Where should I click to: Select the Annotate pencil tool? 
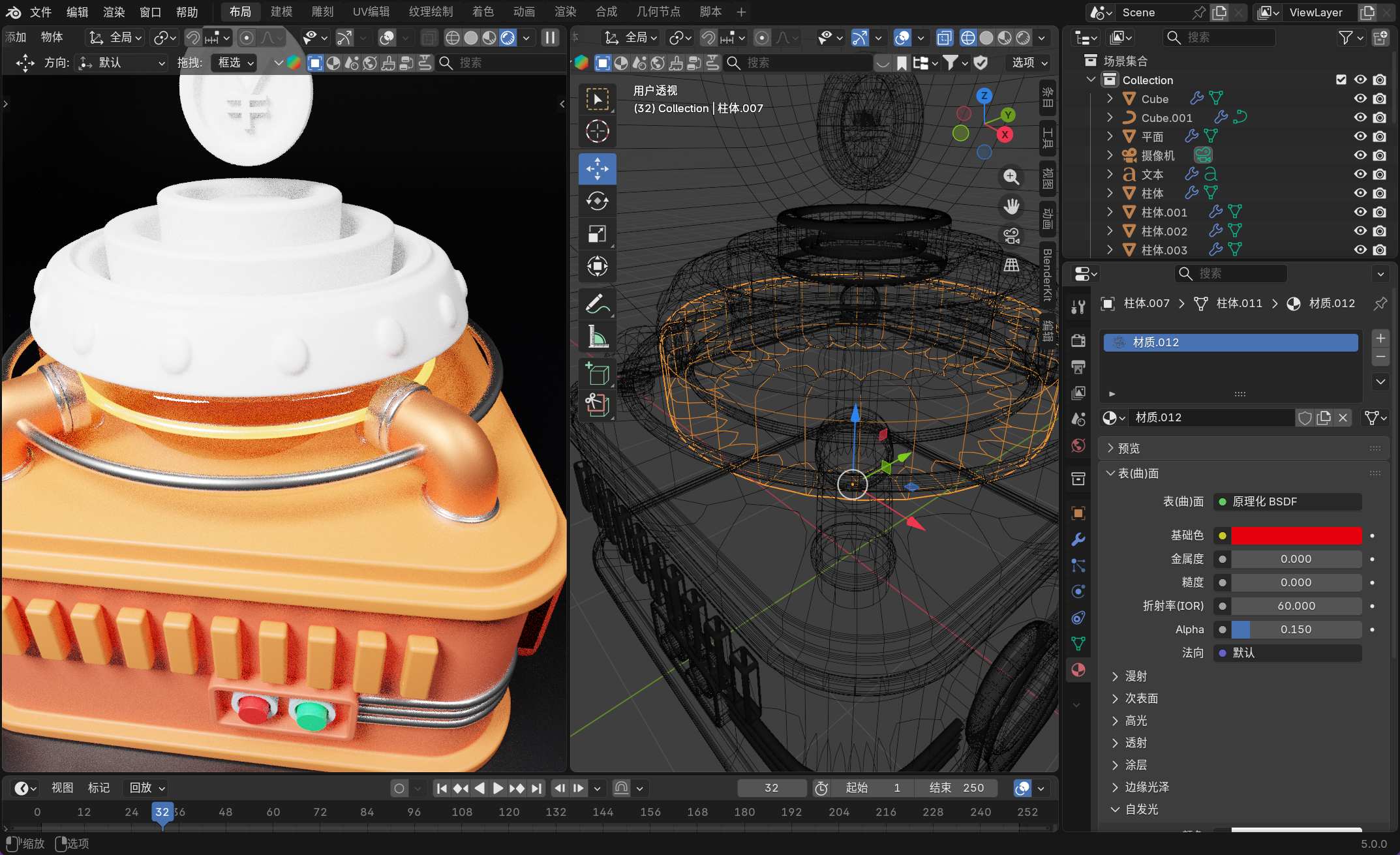pyautogui.click(x=597, y=304)
